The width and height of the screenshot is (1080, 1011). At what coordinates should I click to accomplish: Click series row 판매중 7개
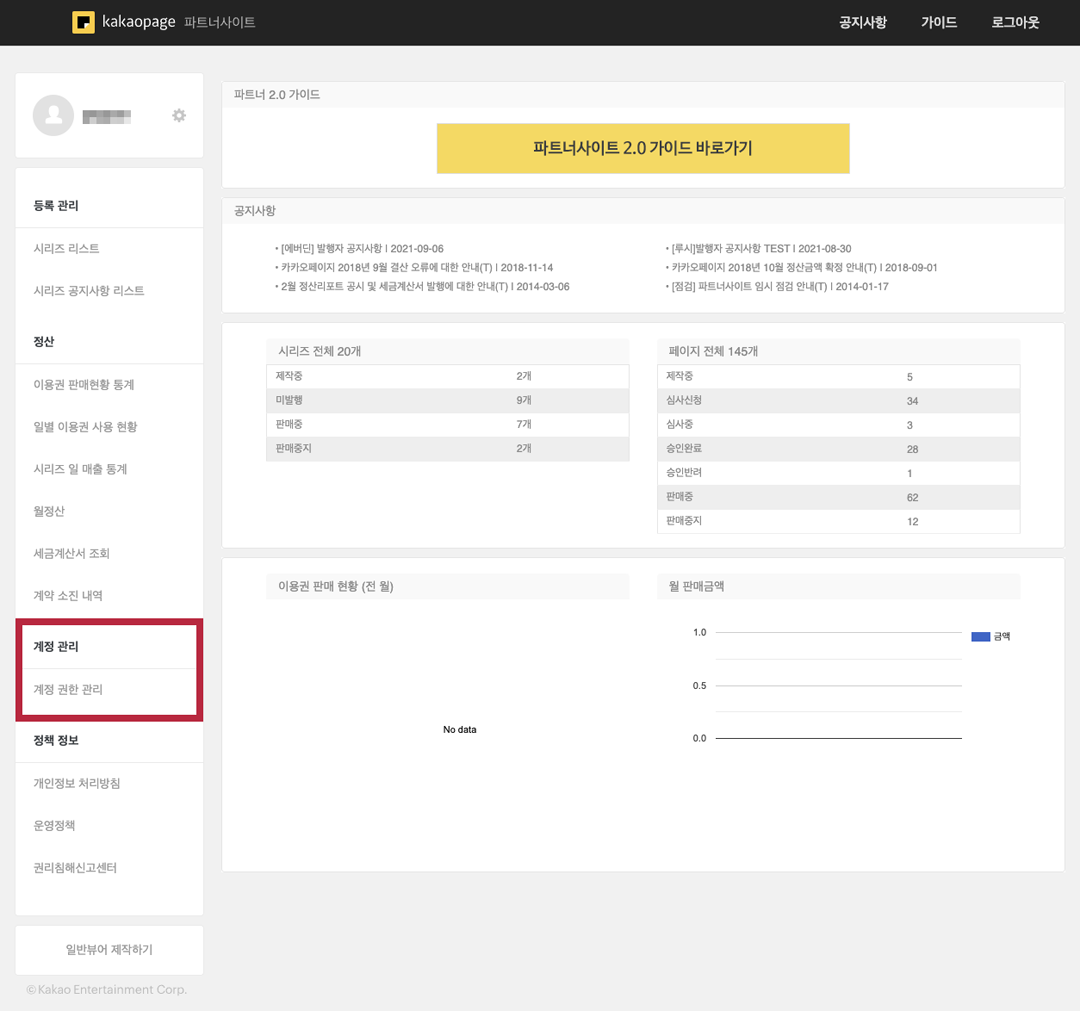click(448, 424)
